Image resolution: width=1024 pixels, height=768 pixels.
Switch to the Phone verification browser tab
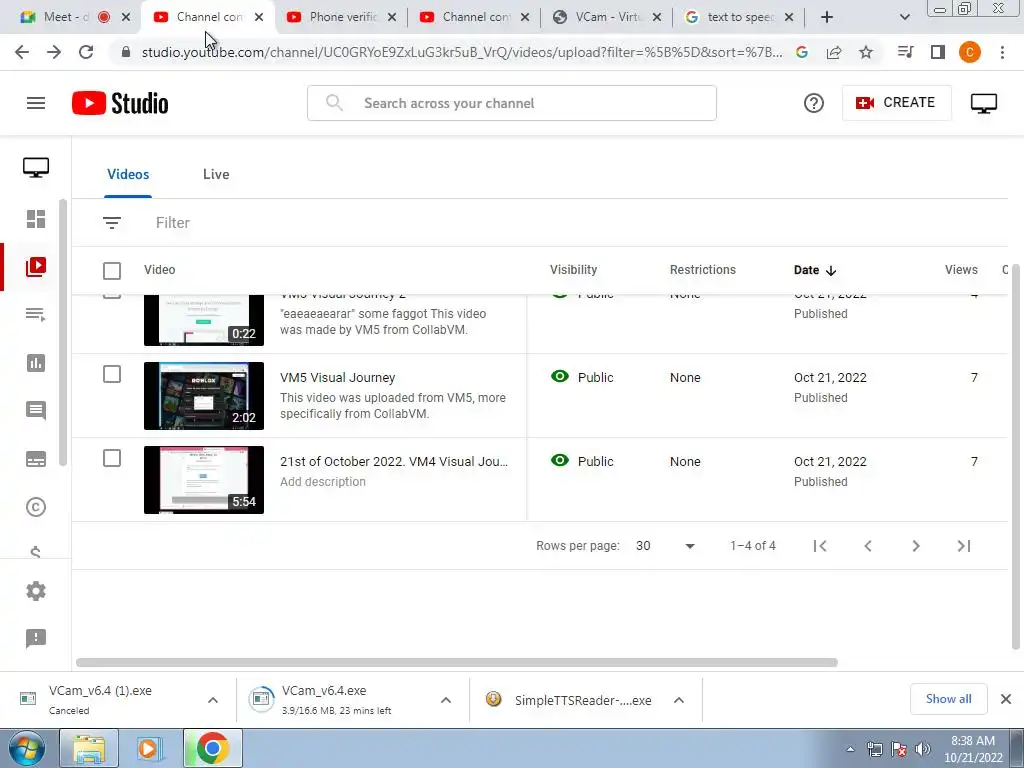tap(342, 17)
